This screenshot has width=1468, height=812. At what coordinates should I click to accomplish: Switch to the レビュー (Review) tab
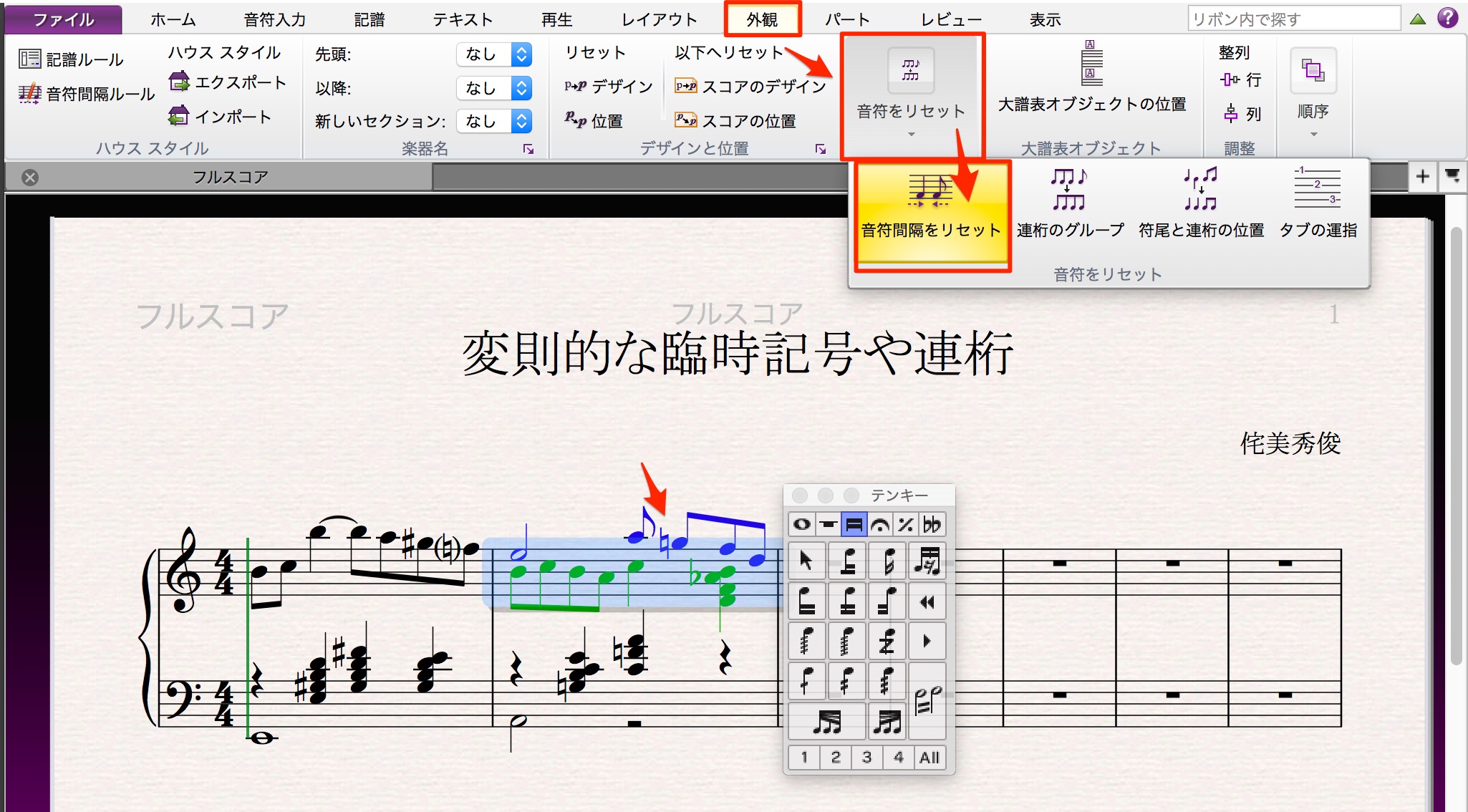951,19
